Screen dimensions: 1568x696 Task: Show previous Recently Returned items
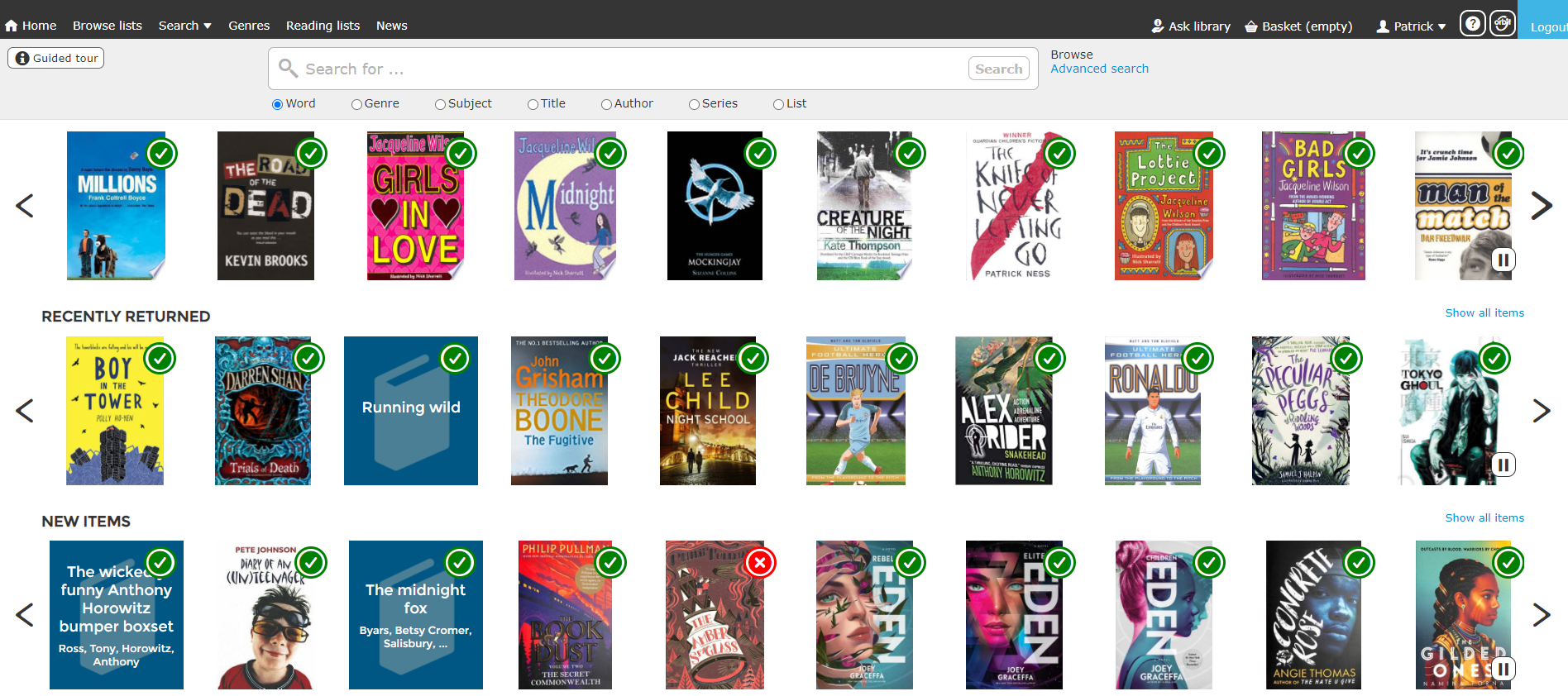click(25, 410)
